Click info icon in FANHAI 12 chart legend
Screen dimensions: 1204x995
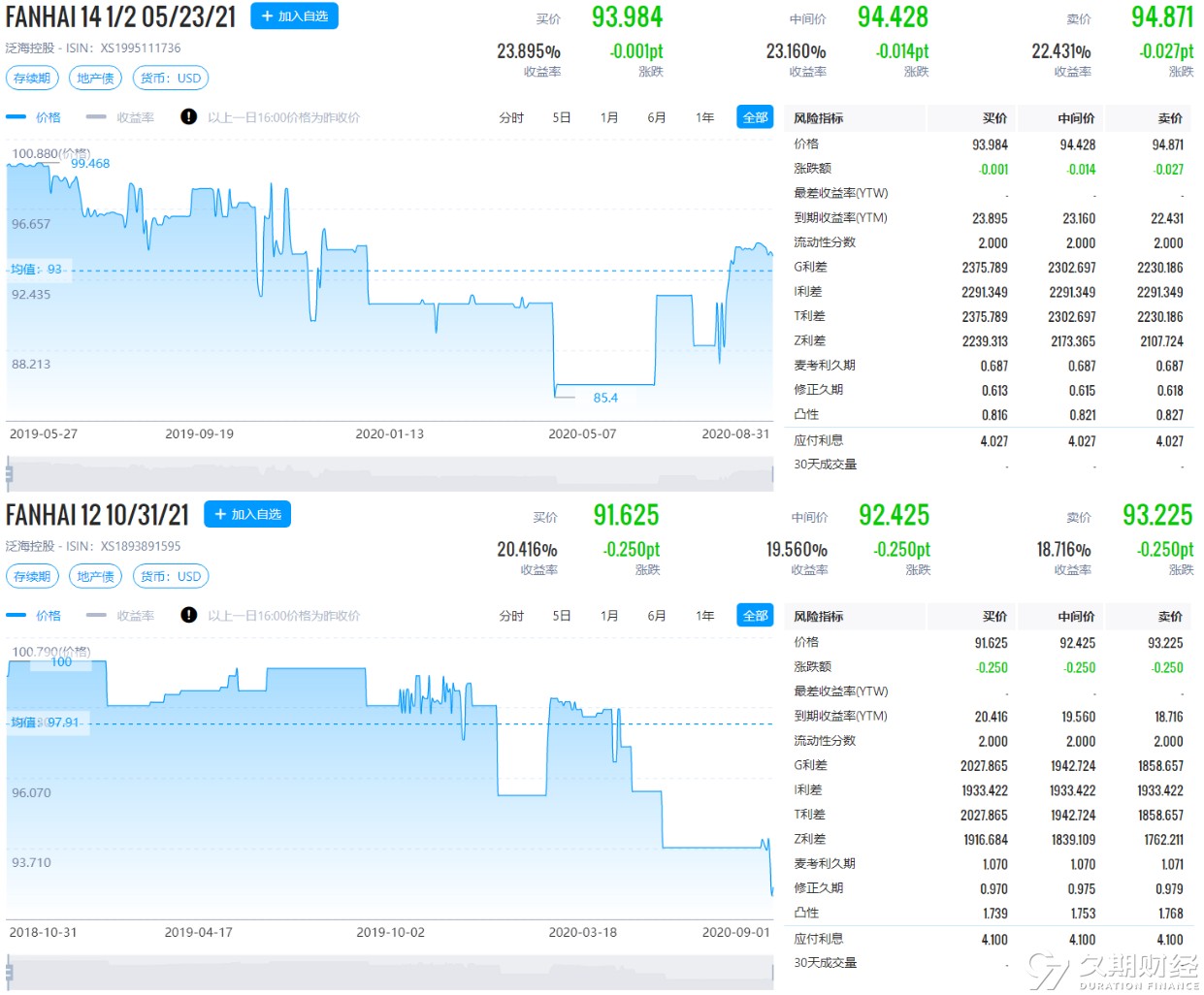[x=188, y=616]
